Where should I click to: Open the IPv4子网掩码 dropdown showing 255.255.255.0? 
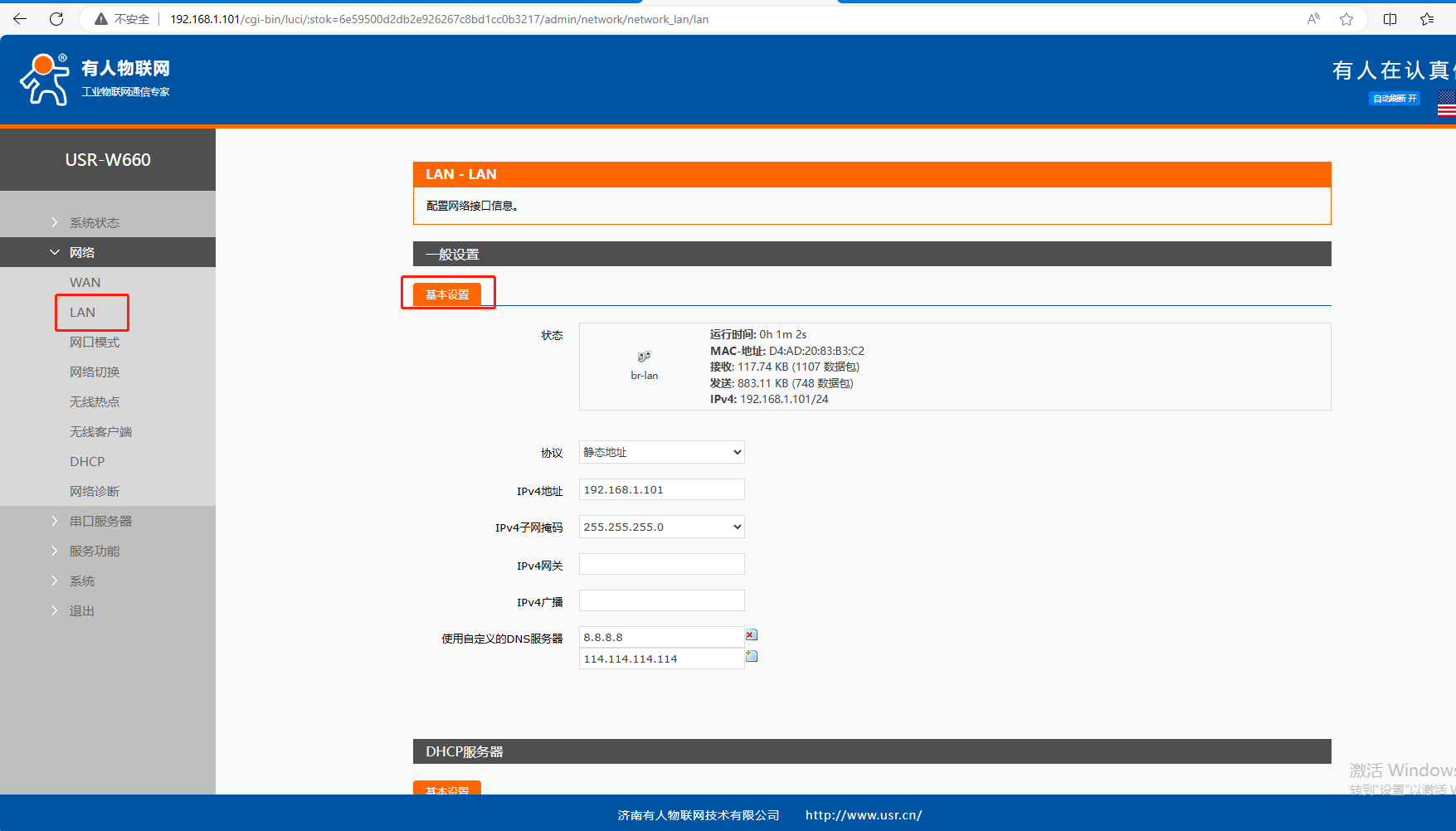tap(661, 527)
